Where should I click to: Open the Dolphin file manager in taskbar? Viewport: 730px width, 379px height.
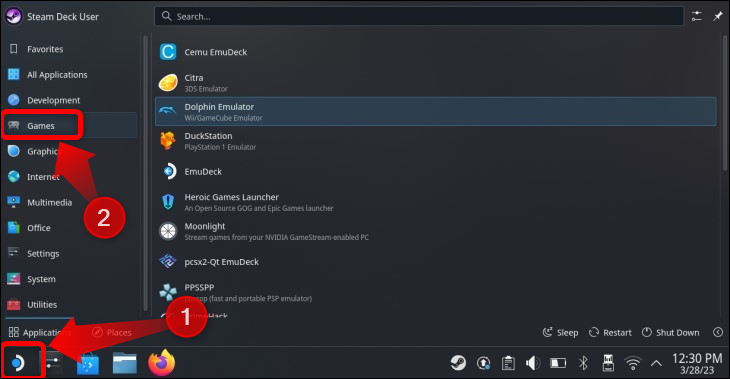click(125, 363)
